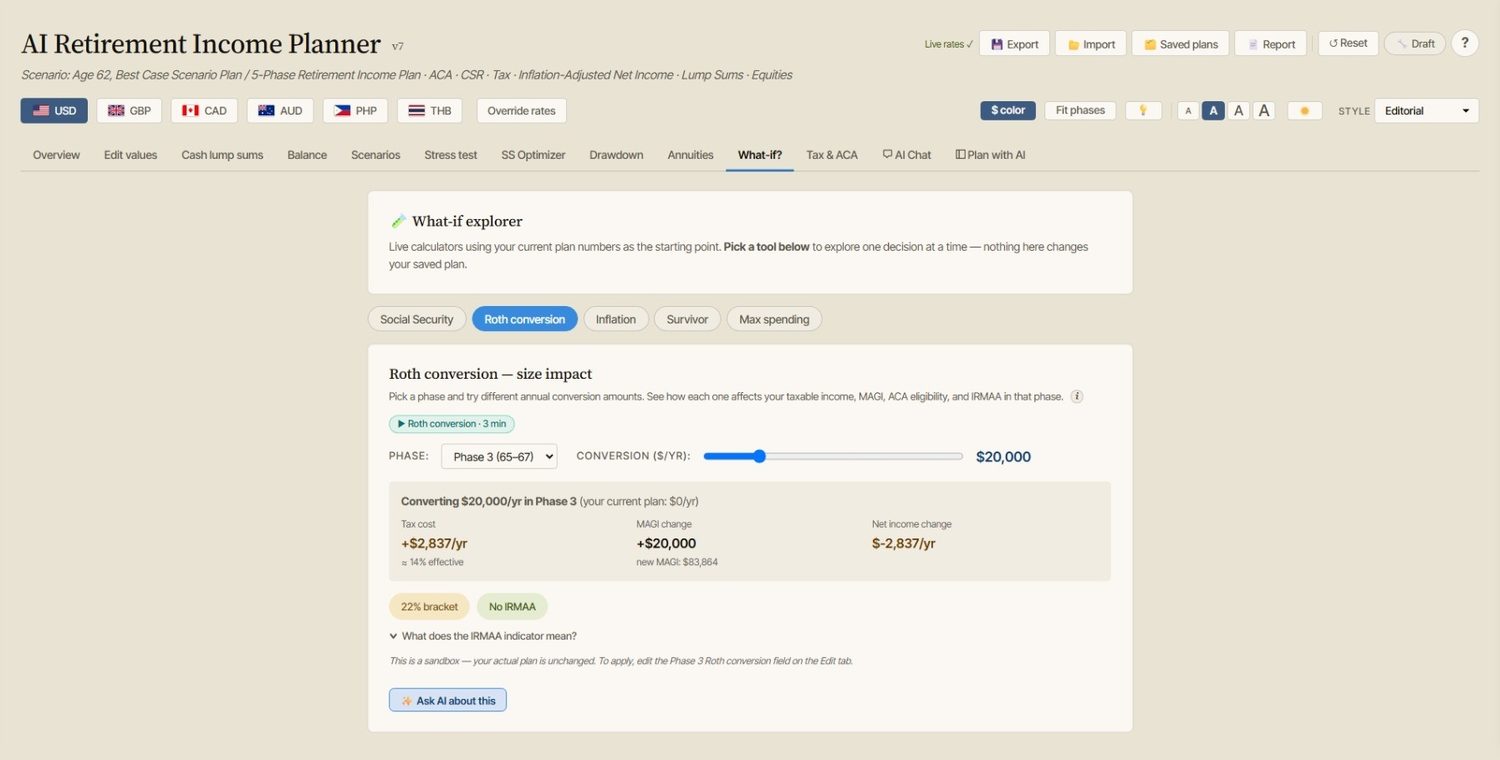The width and height of the screenshot is (1500, 760).
Task: Click Ask AI about this button
Action: point(448,700)
